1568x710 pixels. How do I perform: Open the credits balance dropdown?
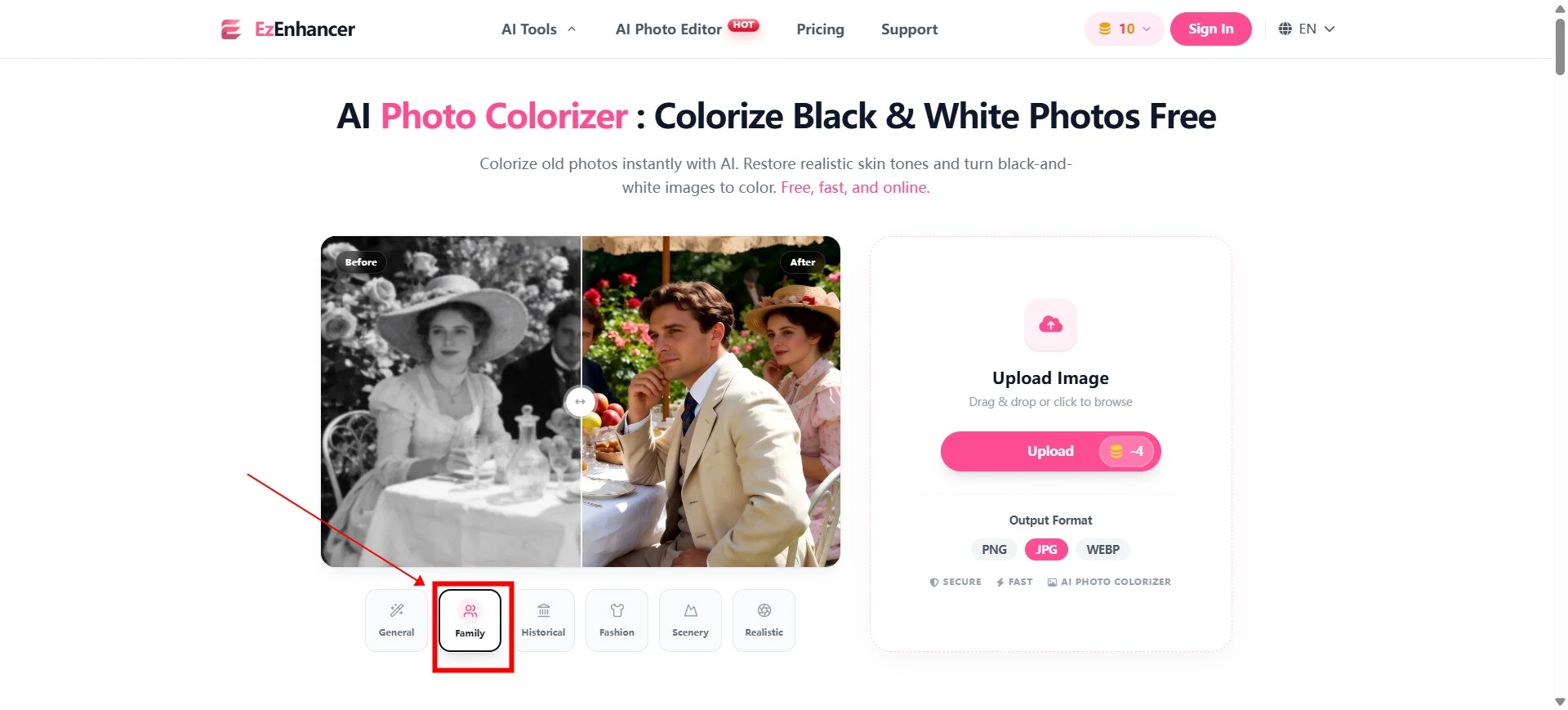1124,29
